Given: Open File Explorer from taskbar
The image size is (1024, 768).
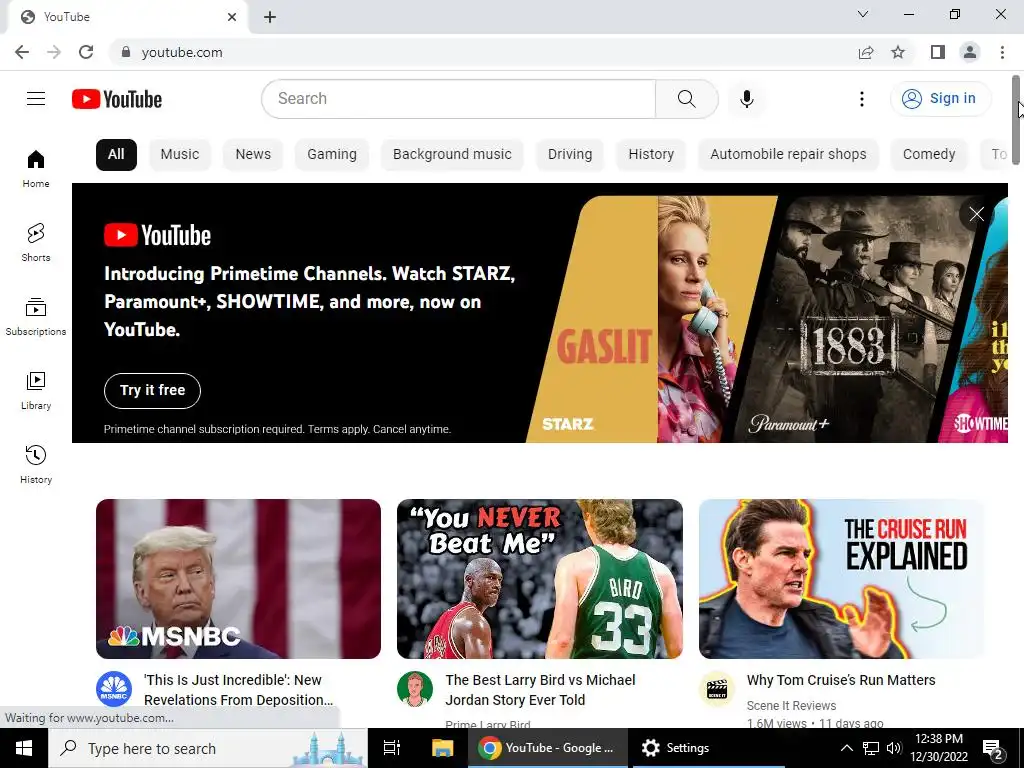Looking at the screenshot, I should click(x=442, y=748).
